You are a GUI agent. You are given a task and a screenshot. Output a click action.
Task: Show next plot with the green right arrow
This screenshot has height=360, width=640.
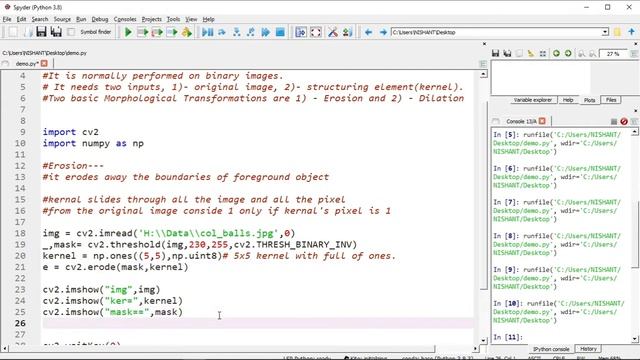coord(568,53)
